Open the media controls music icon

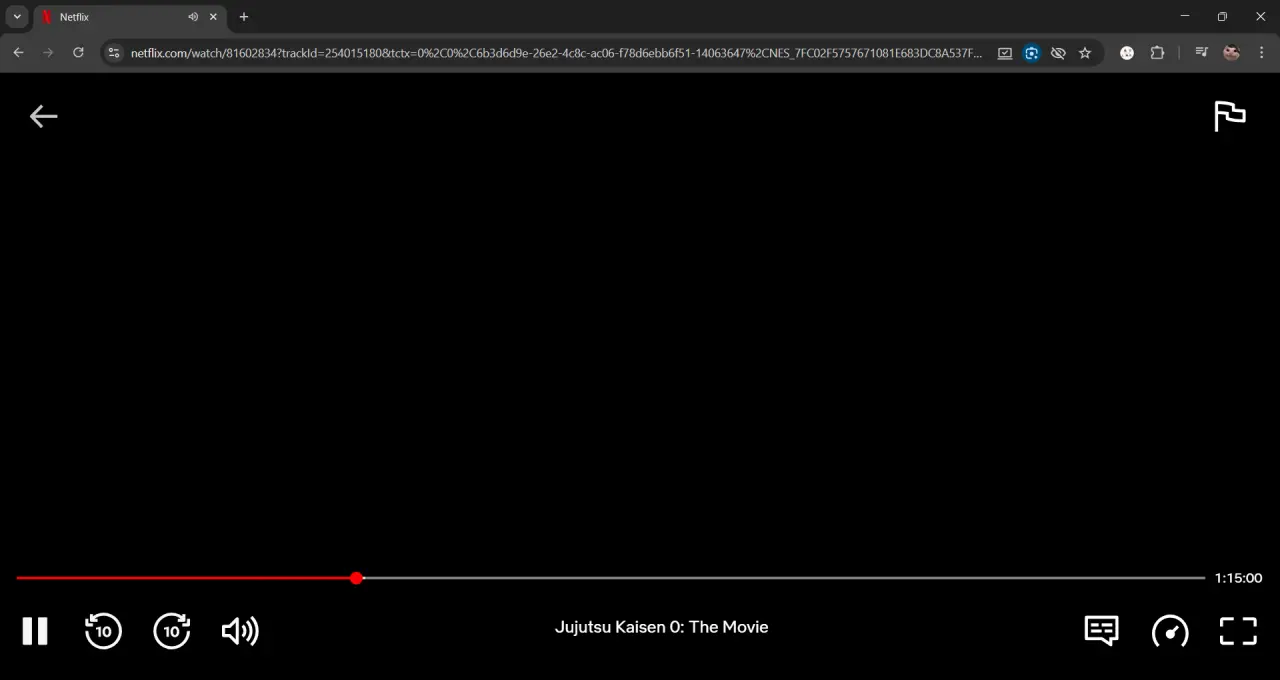click(x=1202, y=53)
